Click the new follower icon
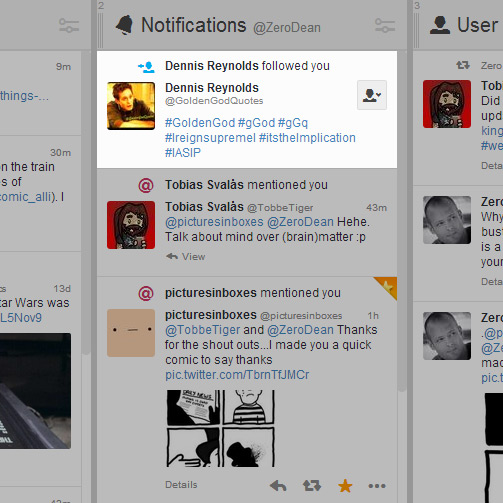The height and width of the screenshot is (503, 503). (x=146, y=67)
